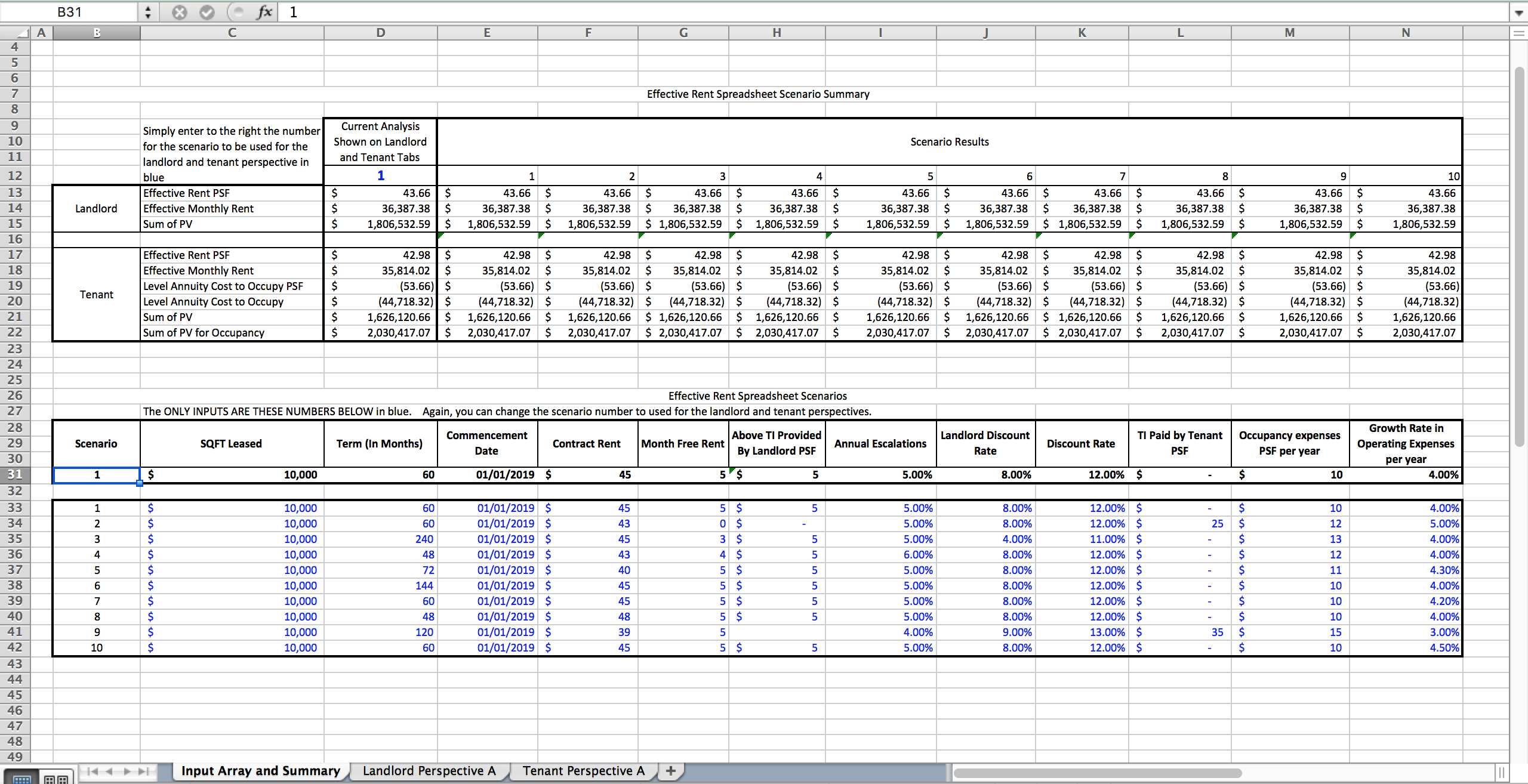Confirm the entry using the checkmark icon
The height and width of the screenshot is (784, 1528).
(207, 12)
